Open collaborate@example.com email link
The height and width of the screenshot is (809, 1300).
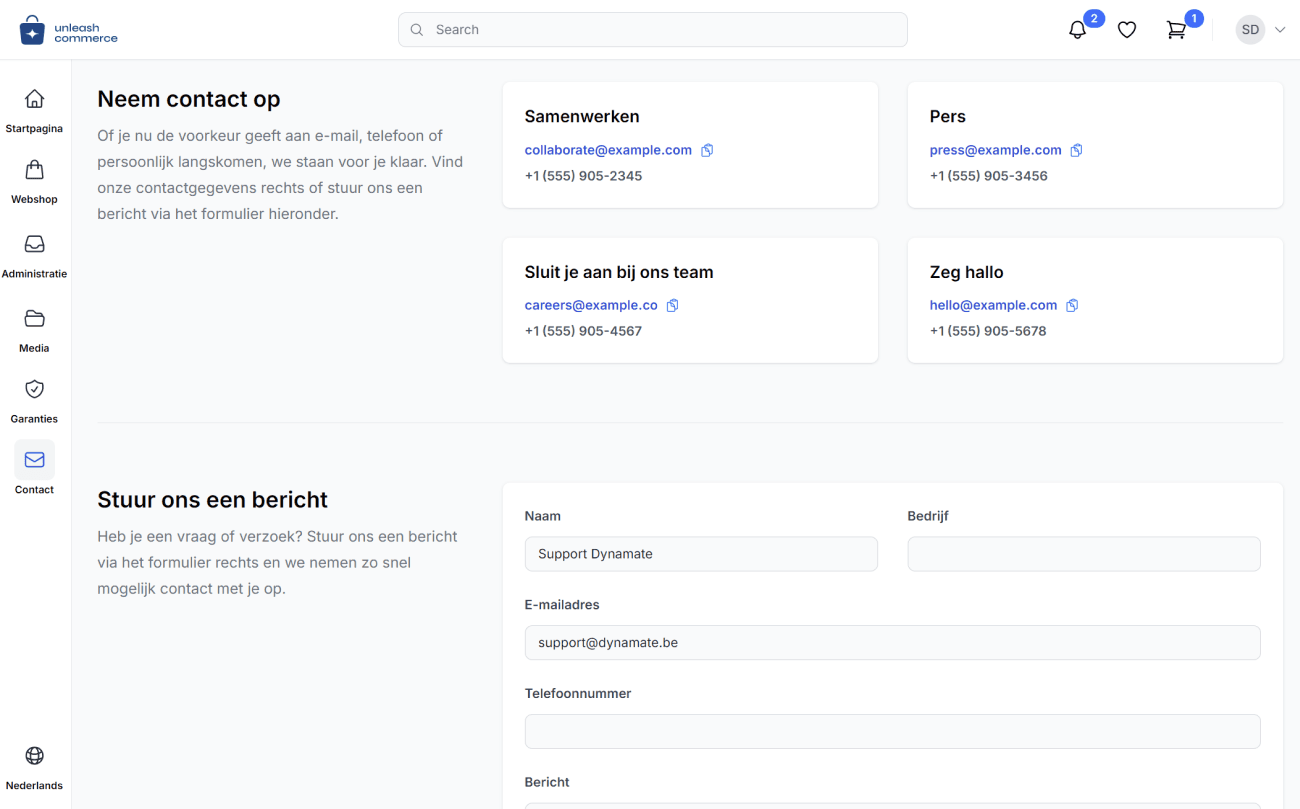608,150
